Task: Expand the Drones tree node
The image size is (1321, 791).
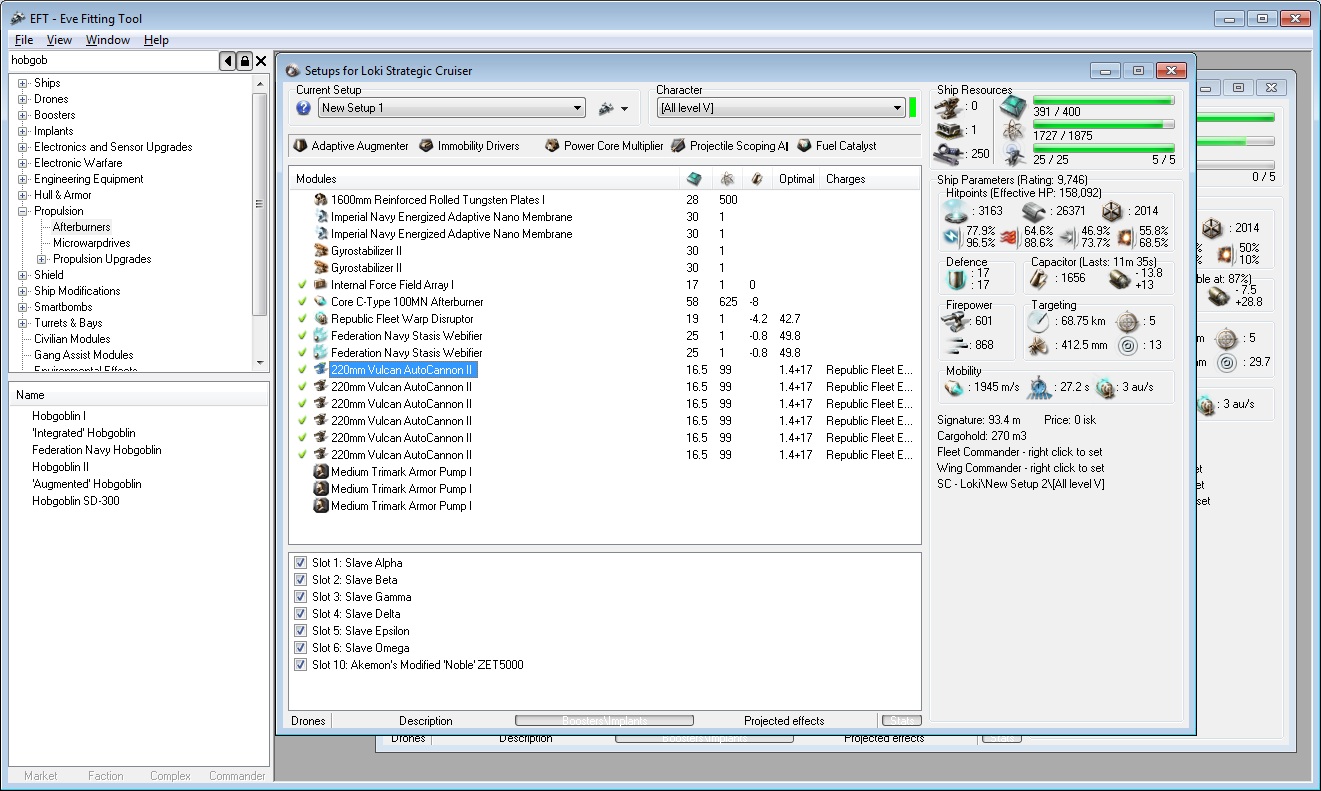Action: coord(23,99)
